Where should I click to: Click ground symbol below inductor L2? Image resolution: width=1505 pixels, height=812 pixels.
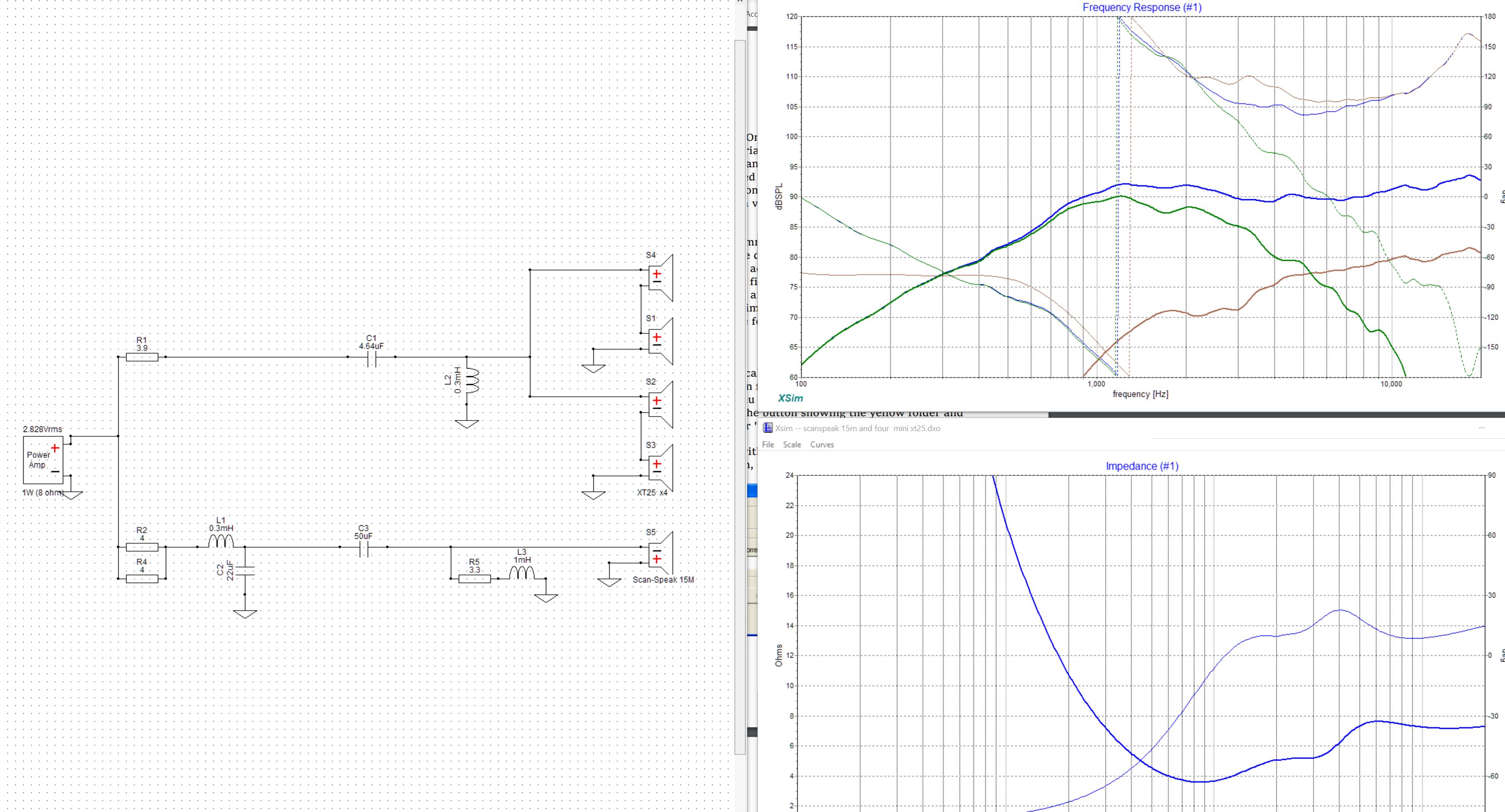pos(466,424)
